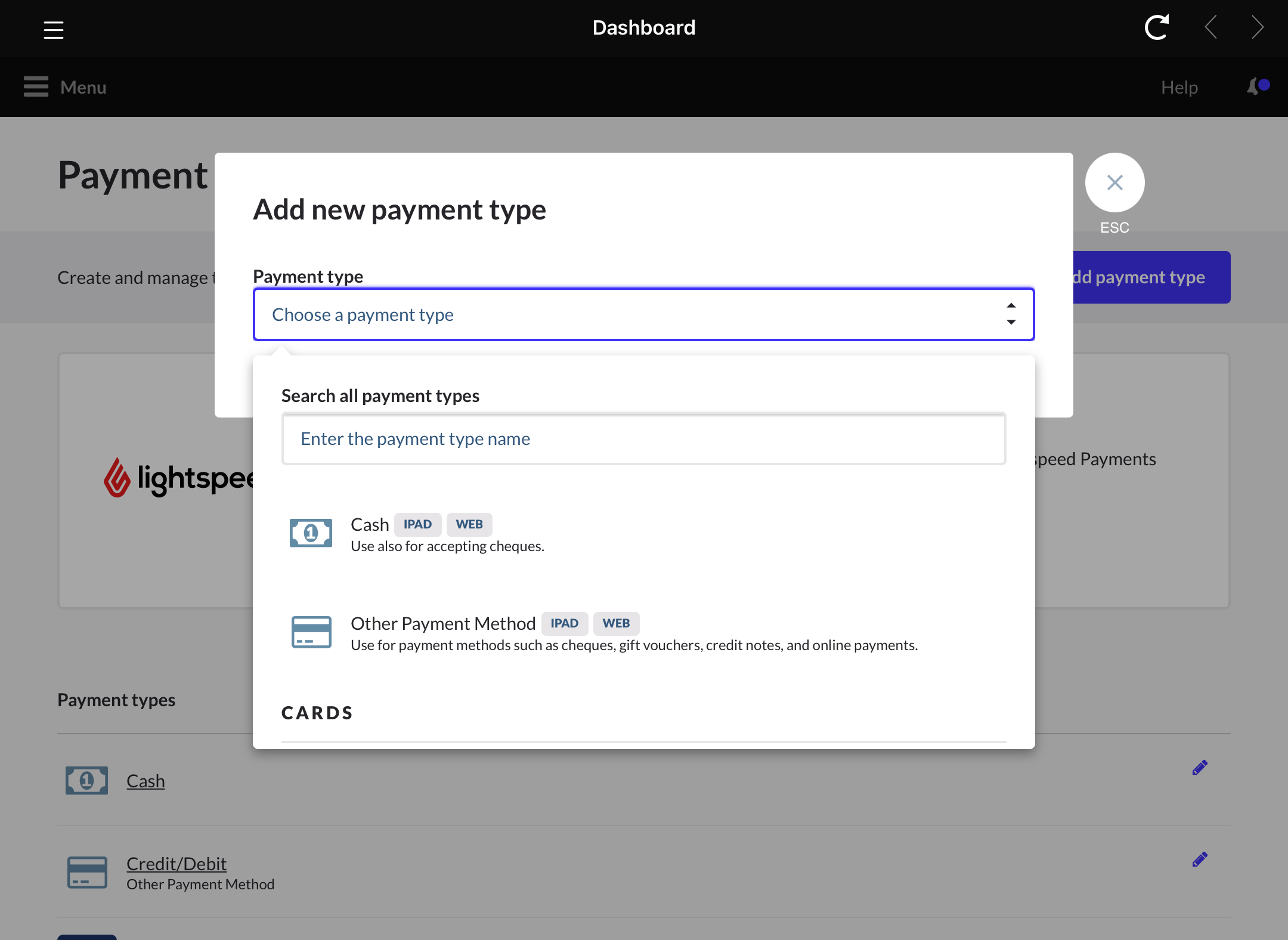Select the Cash payment type option
1288x940 pixels.
[643, 534]
